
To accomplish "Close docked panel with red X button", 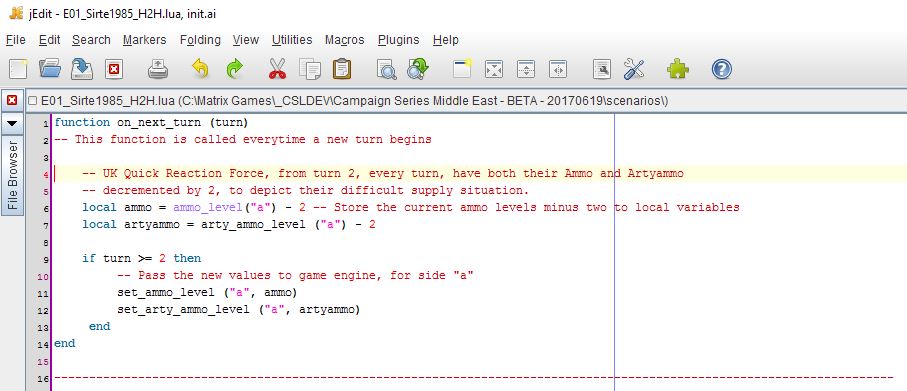I will pyautogui.click(x=12, y=101).
